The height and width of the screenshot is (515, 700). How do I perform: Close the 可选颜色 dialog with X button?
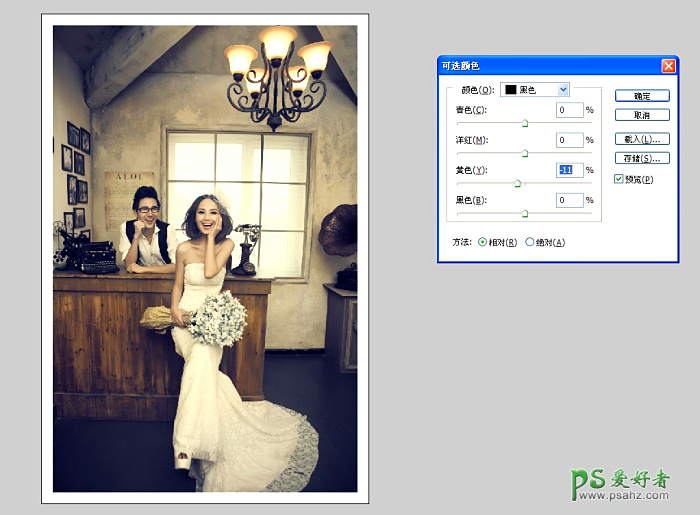[x=668, y=65]
